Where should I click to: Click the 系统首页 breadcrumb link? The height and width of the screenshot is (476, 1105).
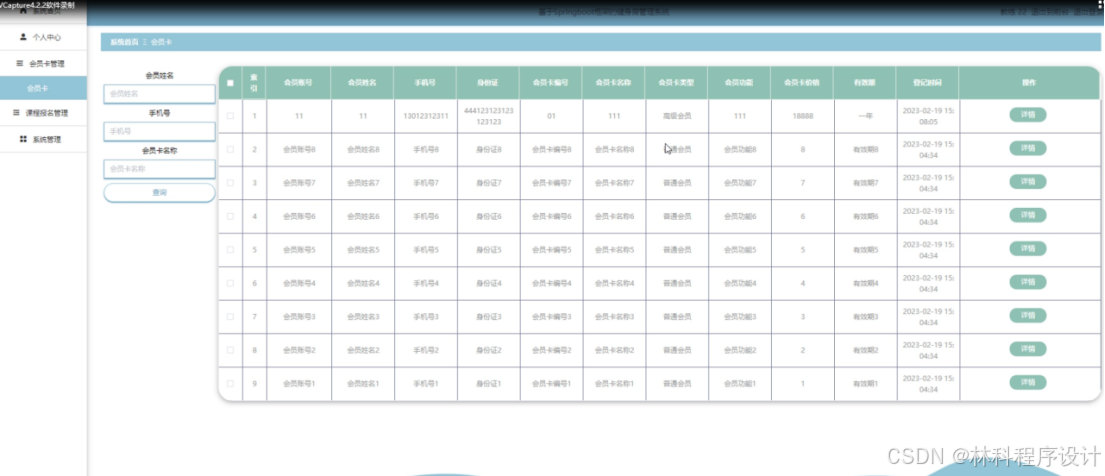click(124, 42)
